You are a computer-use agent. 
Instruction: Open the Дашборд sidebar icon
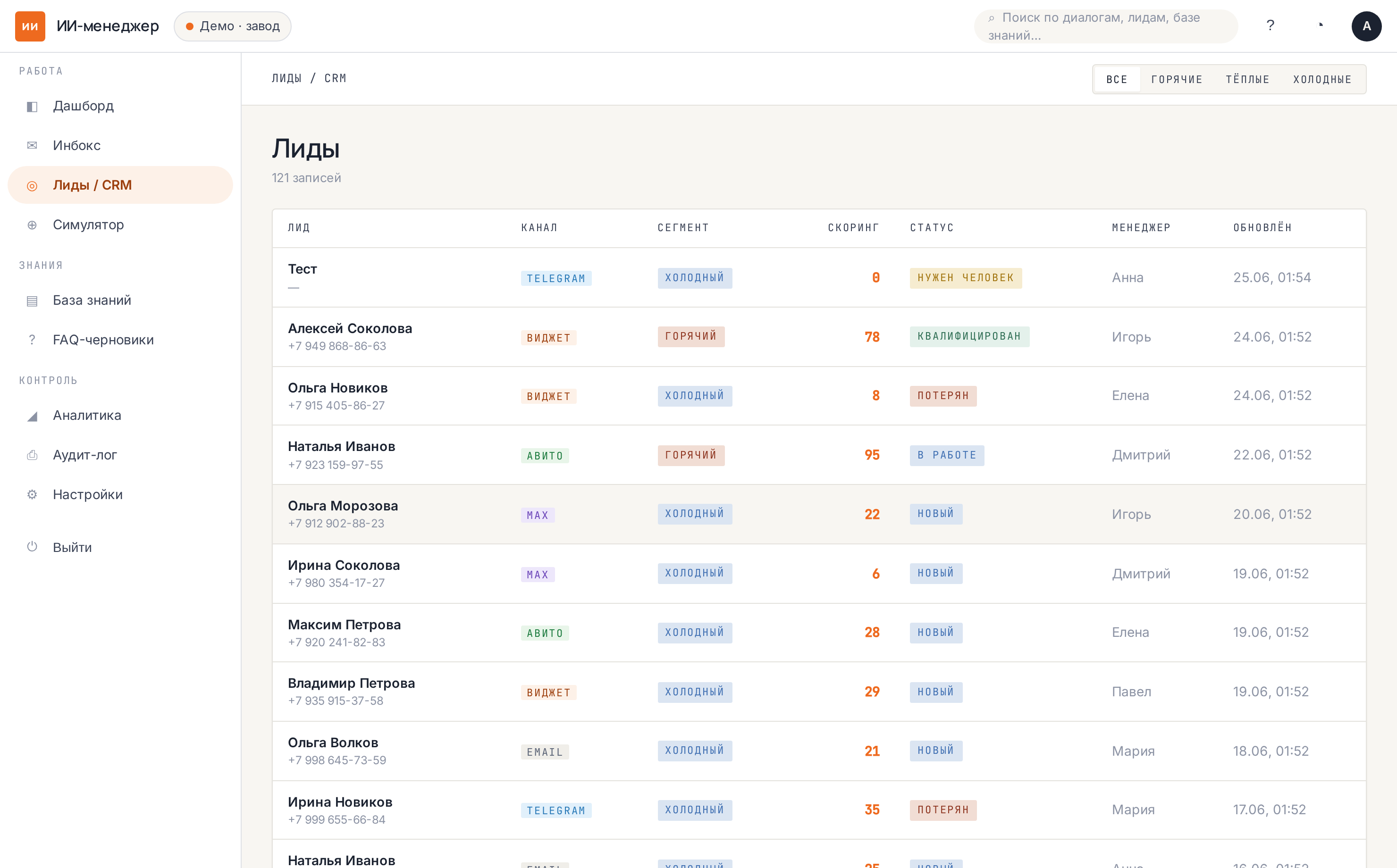(32, 106)
